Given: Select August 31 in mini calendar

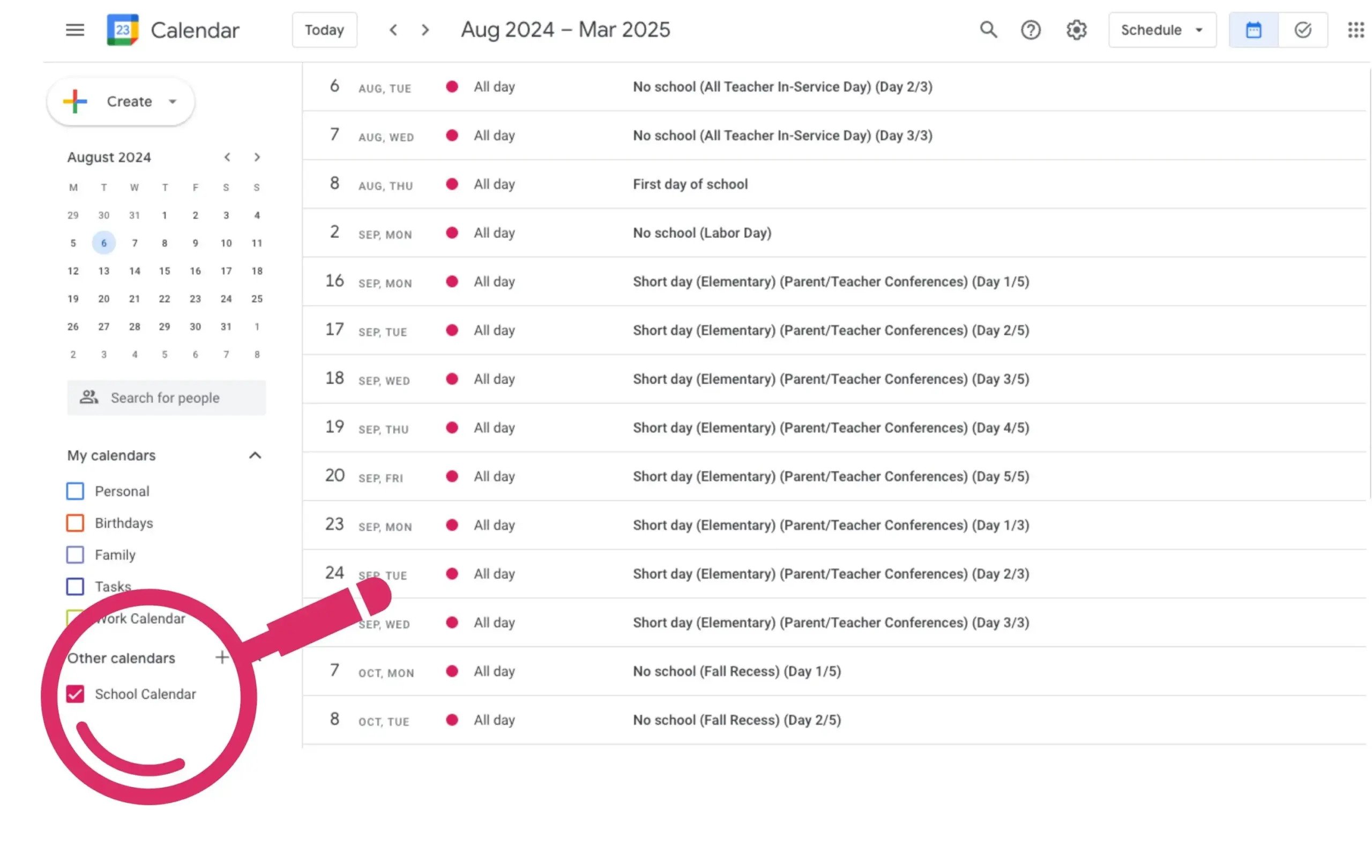Looking at the screenshot, I should pos(226,326).
